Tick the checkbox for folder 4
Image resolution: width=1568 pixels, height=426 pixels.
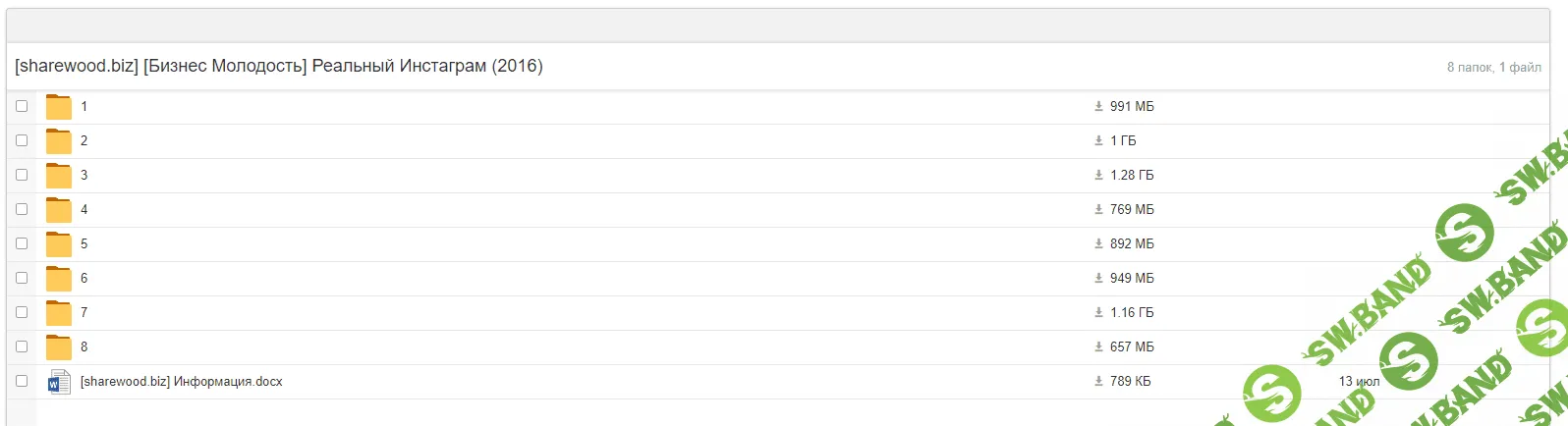click(22, 209)
